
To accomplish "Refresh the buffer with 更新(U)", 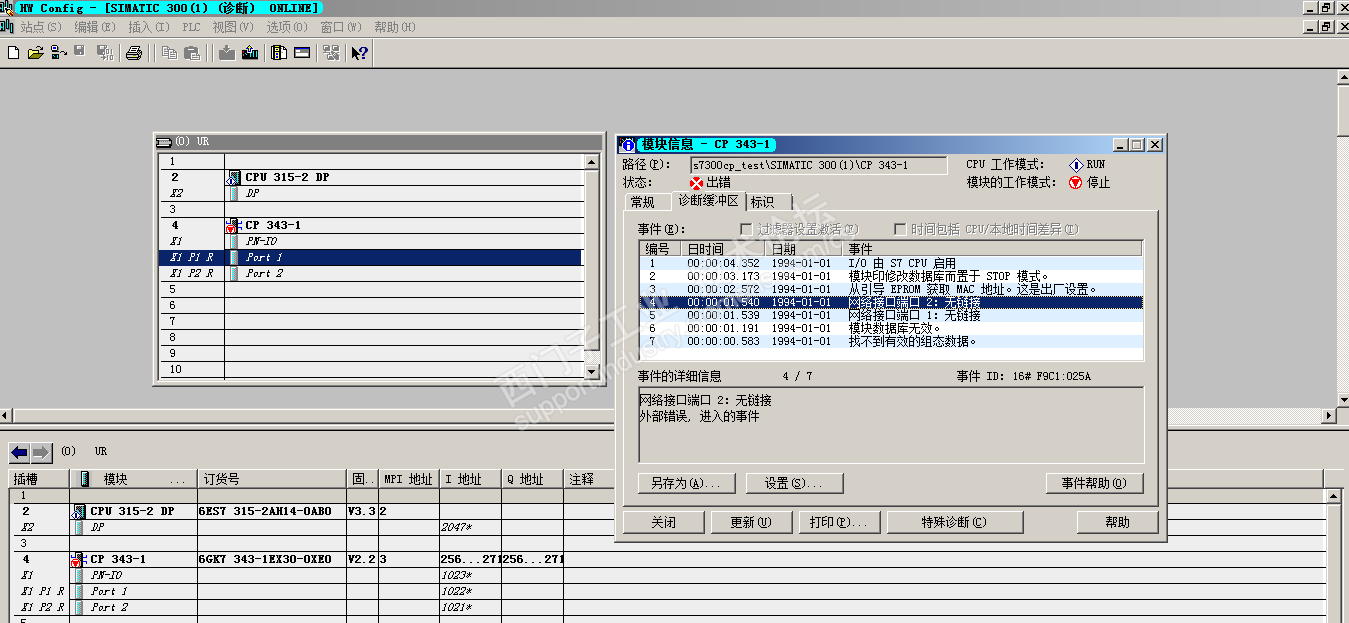I will [x=750, y=522].
